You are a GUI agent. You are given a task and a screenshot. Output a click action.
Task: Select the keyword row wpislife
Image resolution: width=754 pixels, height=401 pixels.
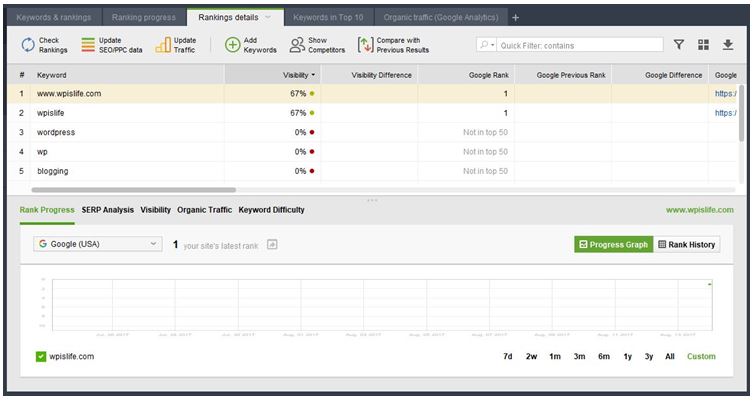372,113
